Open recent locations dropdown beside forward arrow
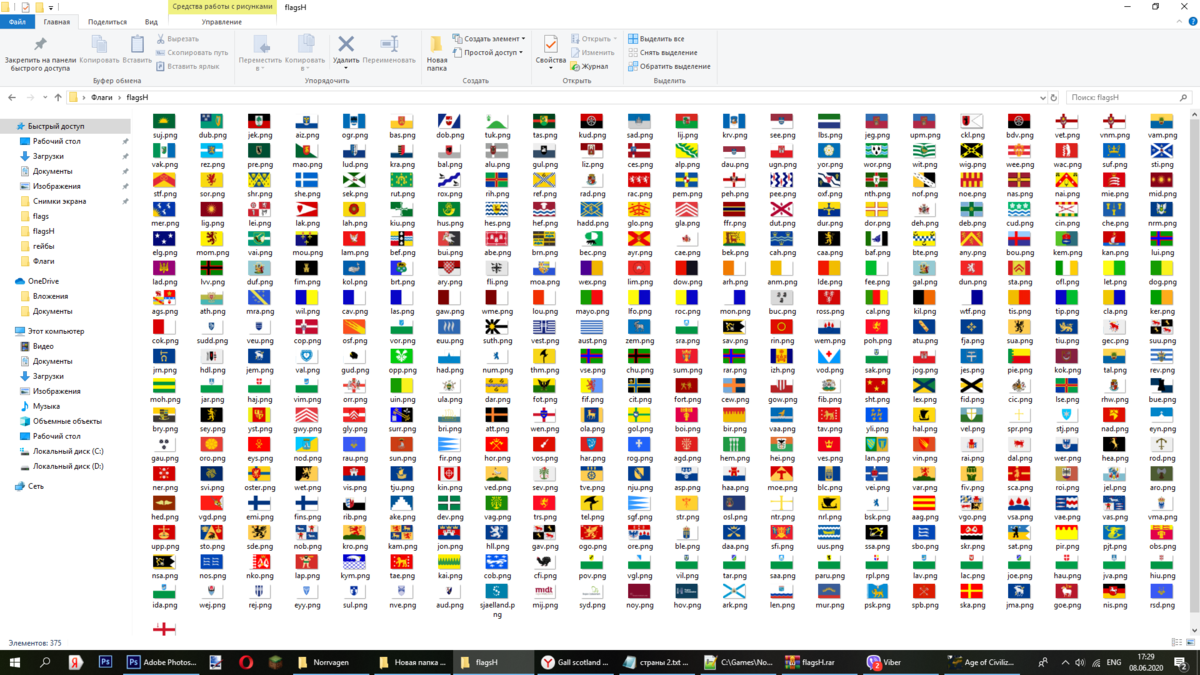 (x=45, y=98)
